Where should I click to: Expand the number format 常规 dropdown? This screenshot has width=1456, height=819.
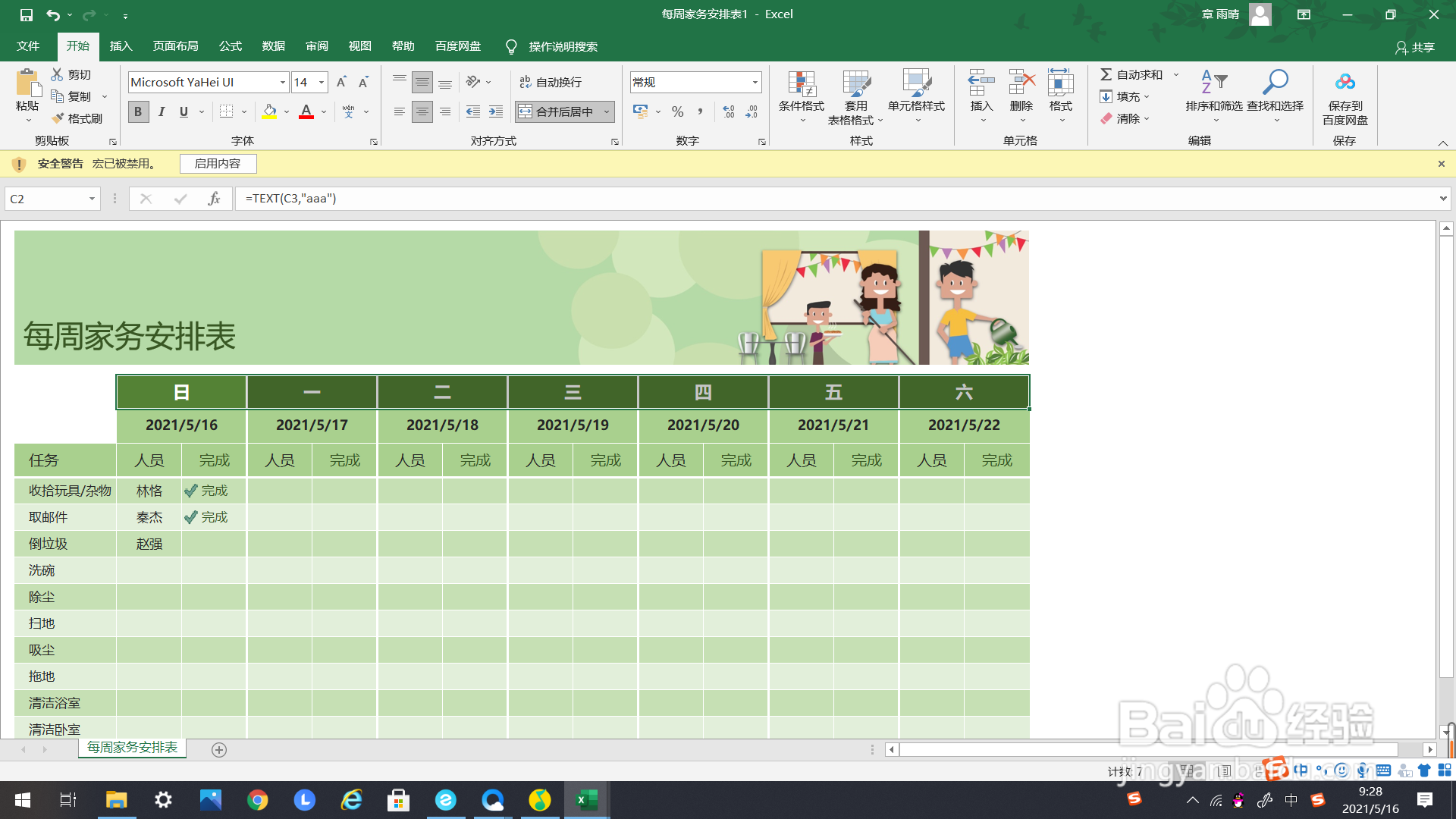point(755,82)
